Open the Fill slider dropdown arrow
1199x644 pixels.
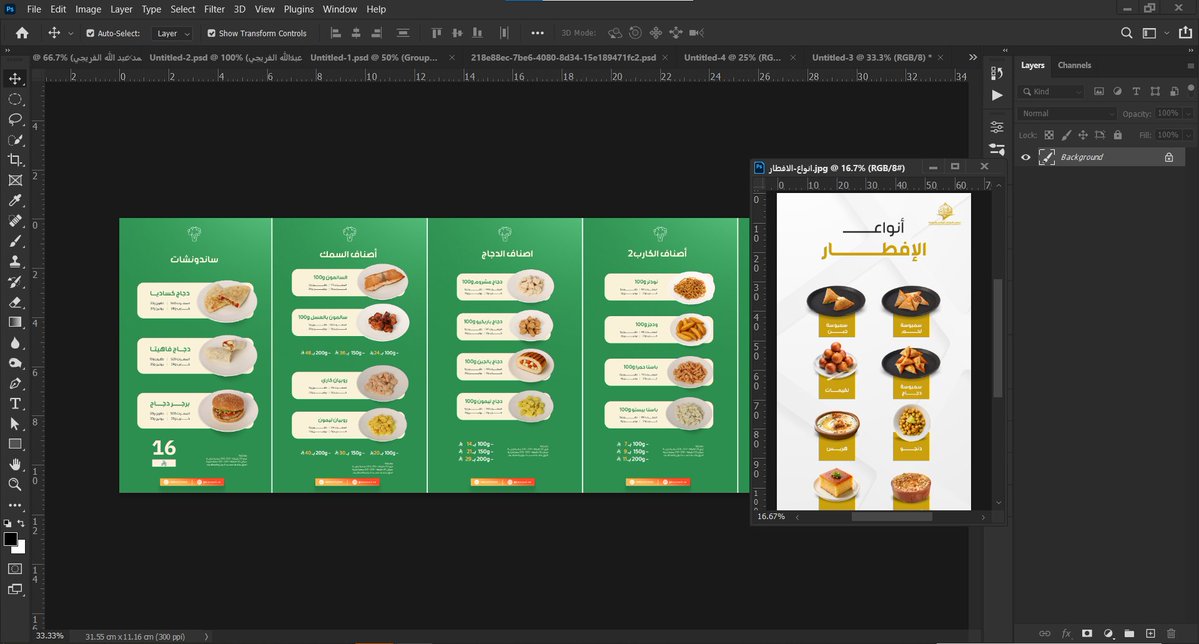[x=1188, y=135]
